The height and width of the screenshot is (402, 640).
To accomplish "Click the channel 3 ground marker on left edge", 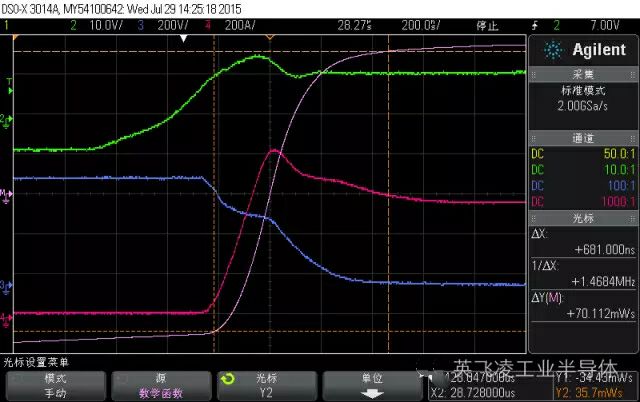I will coord(6,286).
